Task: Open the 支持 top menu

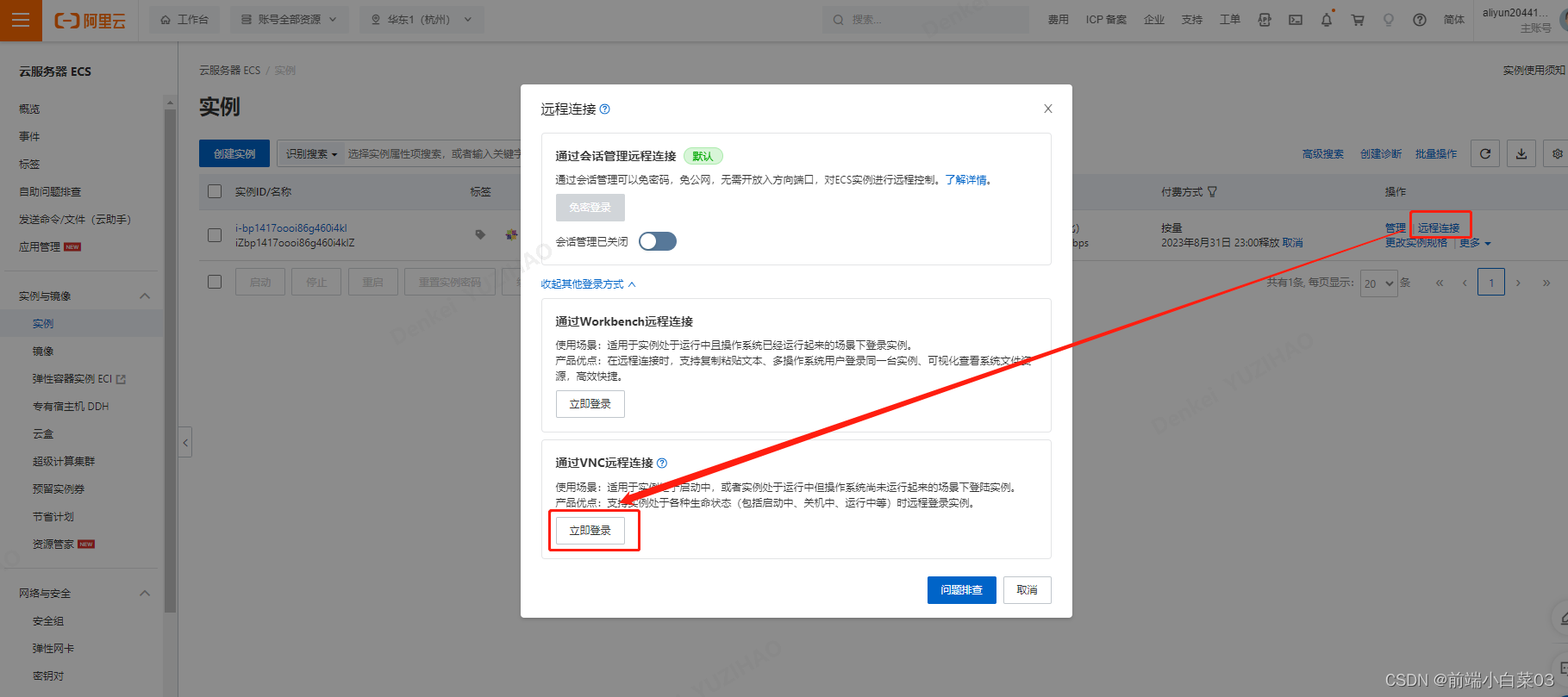Action: click(1192, 20)
